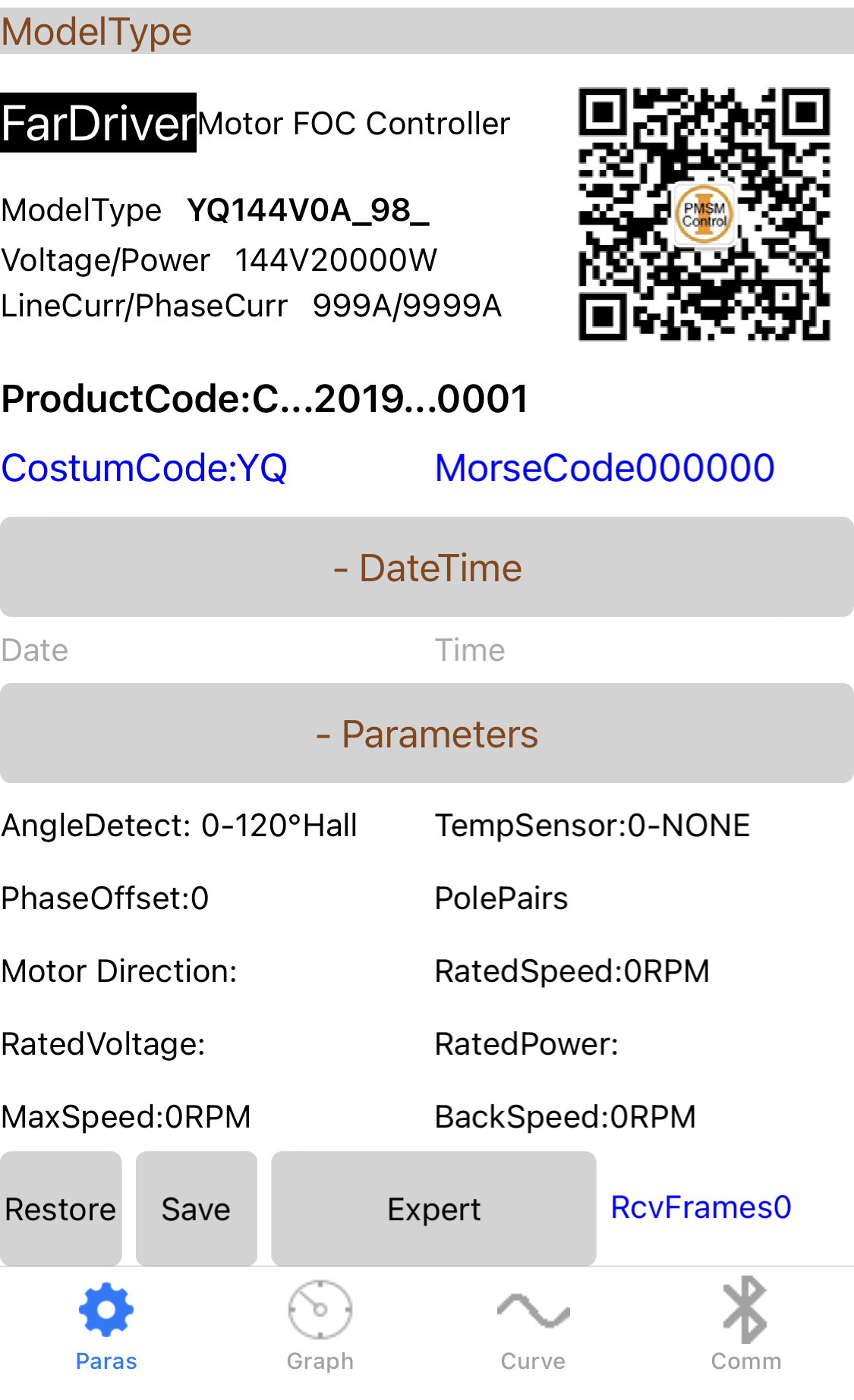
Task: Collapse the Parameters section
Action: coord(427,734)
